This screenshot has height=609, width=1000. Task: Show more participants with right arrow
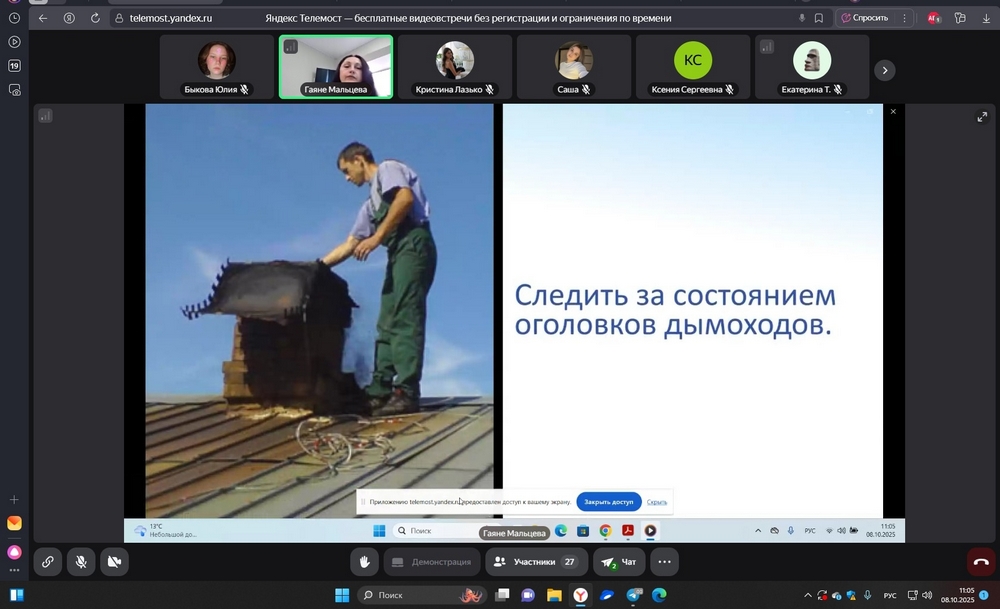(885, 70)
